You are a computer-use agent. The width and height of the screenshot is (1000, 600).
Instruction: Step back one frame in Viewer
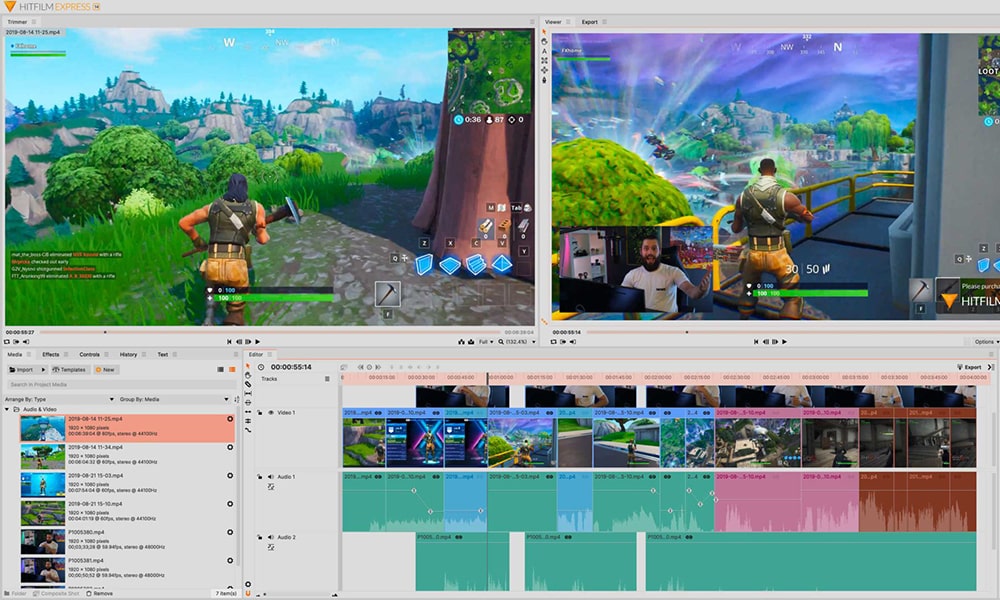(765, 342)
